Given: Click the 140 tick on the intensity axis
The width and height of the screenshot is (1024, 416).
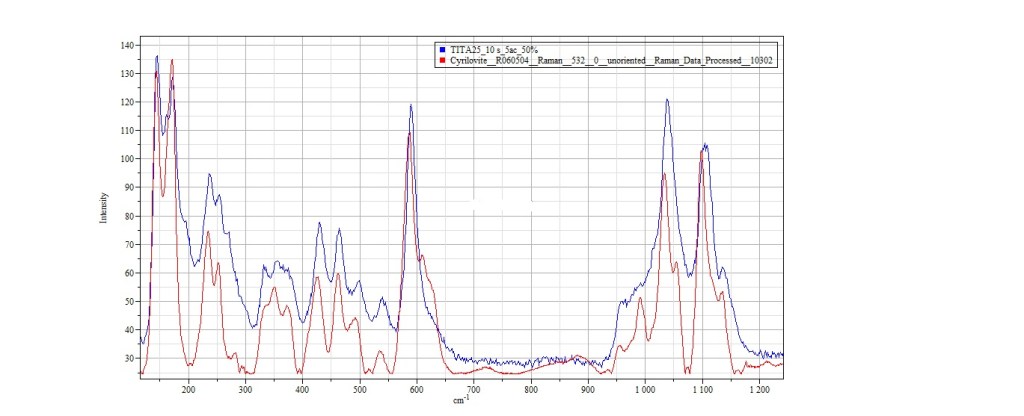Looking at the screenshot, I should click(126, 45).
